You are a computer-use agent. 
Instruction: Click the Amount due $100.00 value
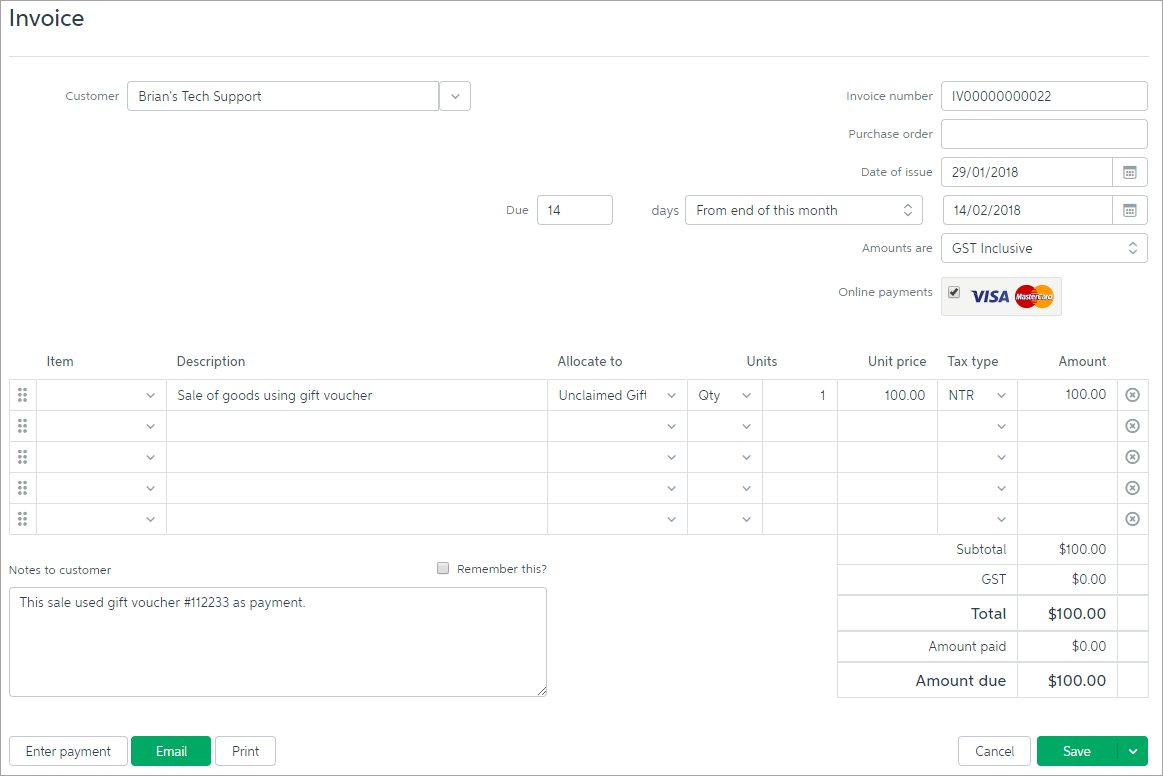1077,681
